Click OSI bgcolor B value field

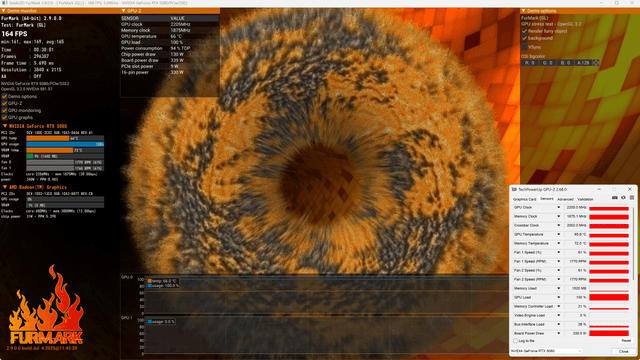point(565,63)
